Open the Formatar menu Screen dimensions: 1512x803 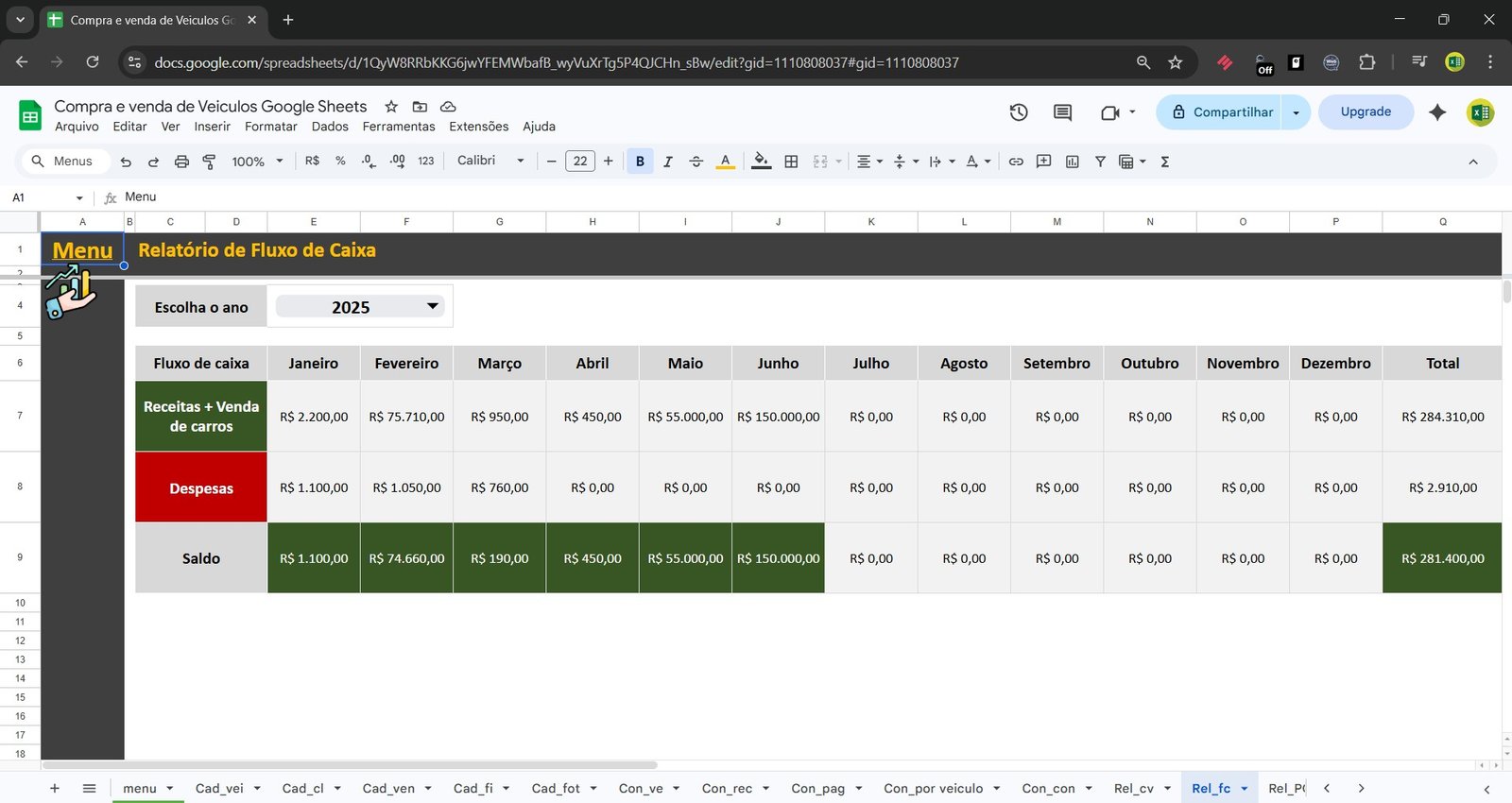point(270,127)
